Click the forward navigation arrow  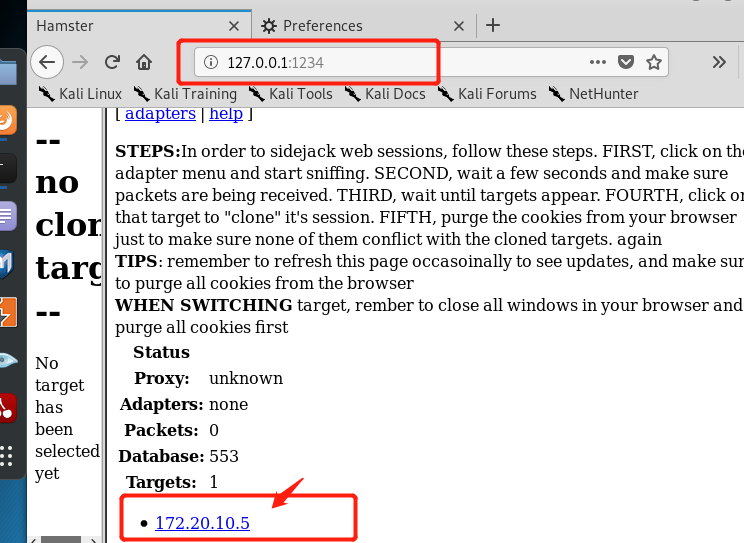(x=80, y=62)
